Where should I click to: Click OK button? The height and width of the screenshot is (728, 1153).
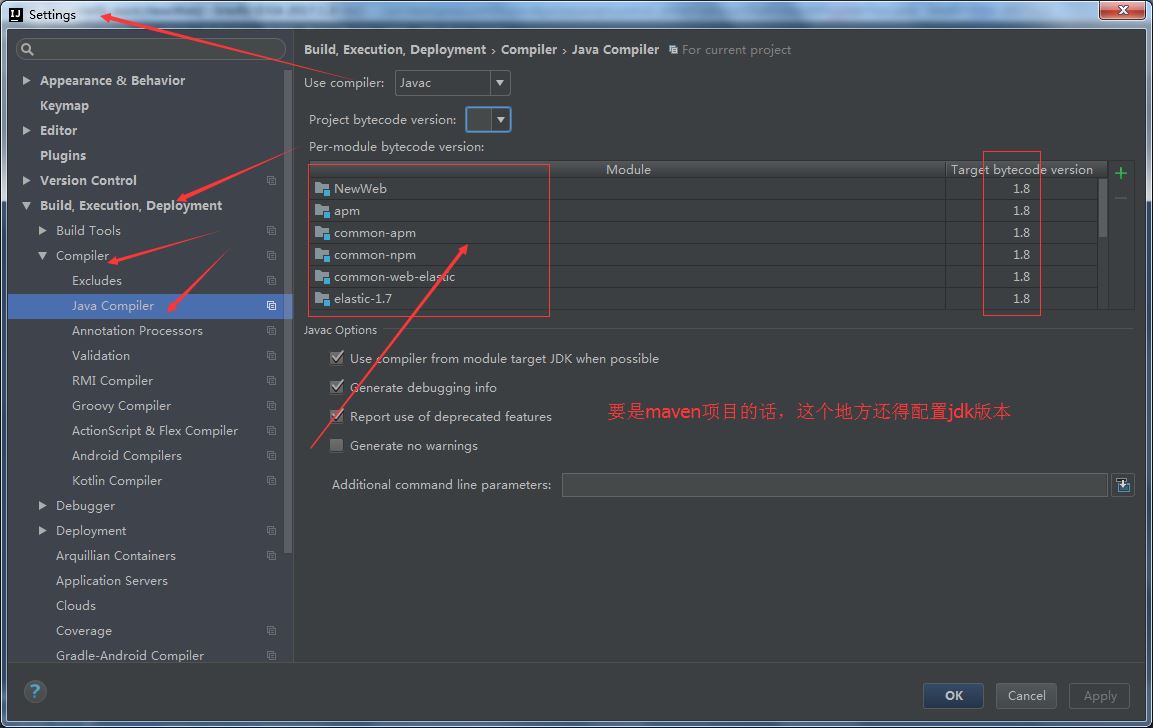point(953,696)
